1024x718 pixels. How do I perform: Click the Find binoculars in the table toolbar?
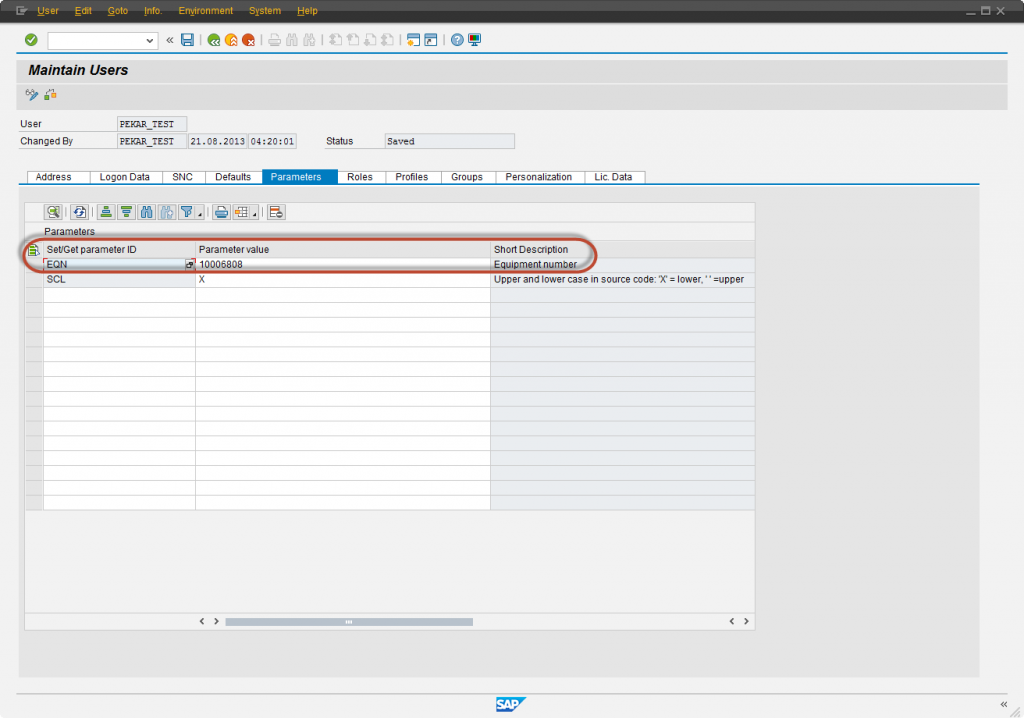point(147,212)
